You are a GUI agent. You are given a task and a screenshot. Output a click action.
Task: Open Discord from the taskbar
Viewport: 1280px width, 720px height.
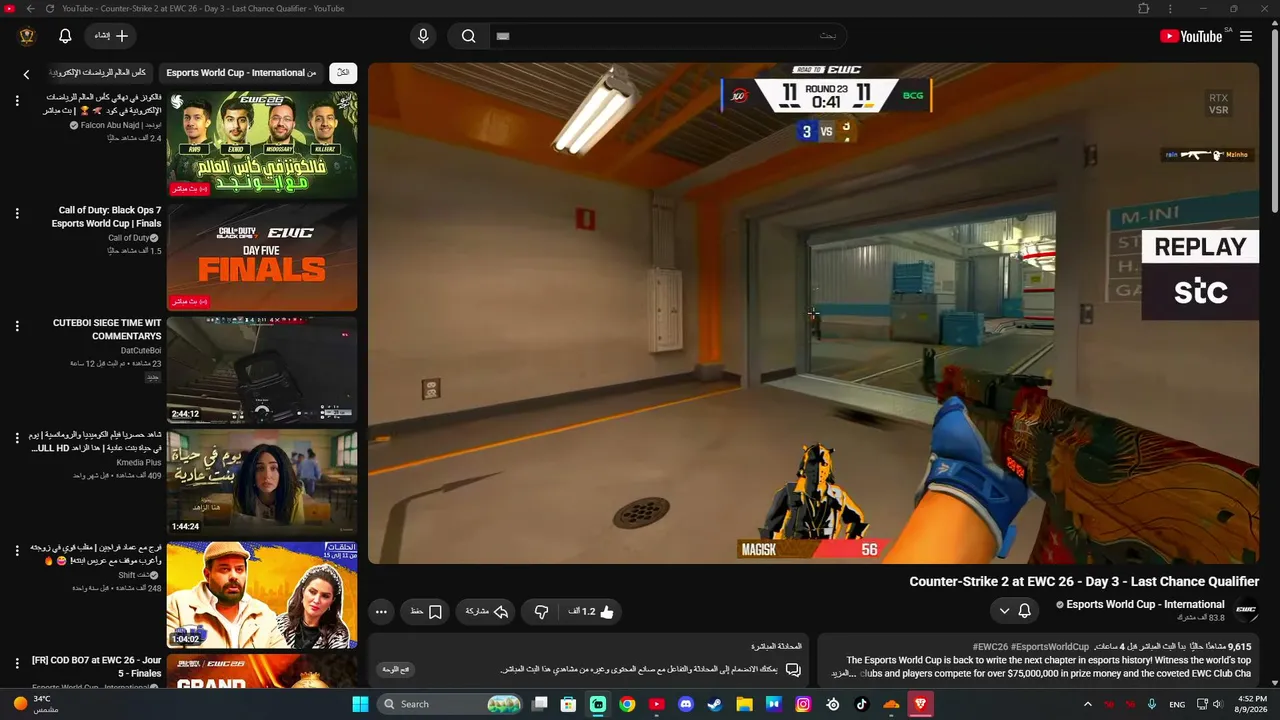(686, 704)
